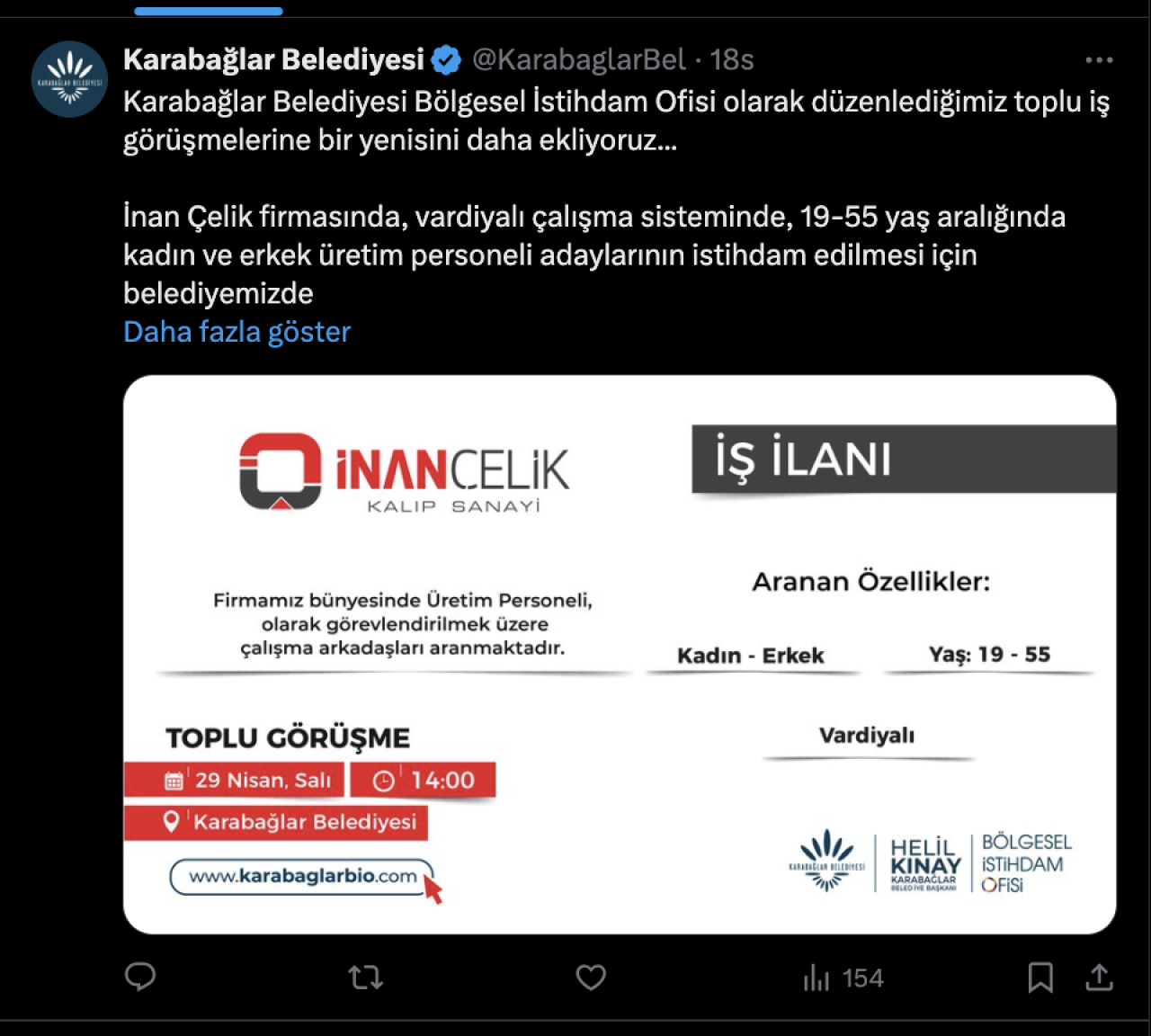Click the blue loading progress bar at top

pos(209,11)
